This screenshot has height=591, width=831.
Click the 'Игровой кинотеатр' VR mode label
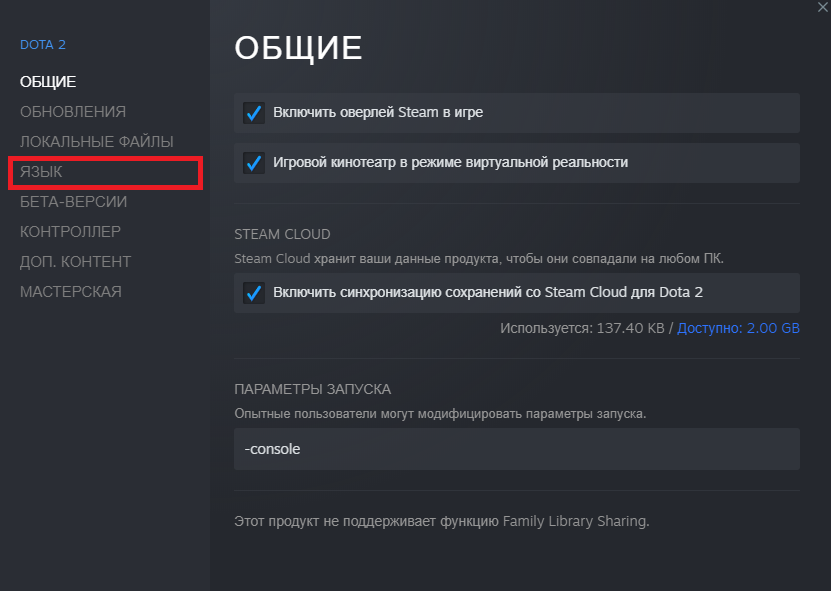(x=450, y=162)
